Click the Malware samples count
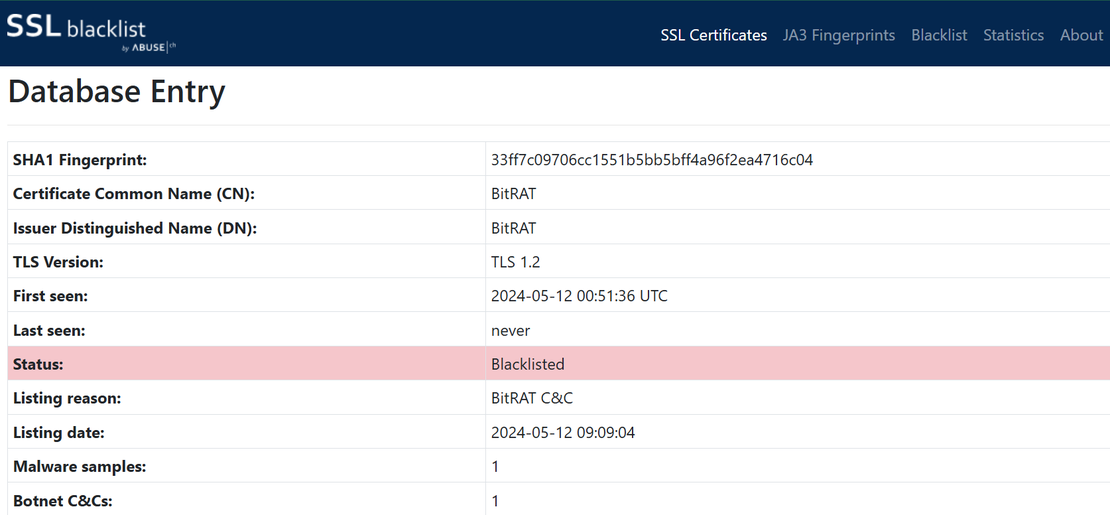This screenshot has width=1110, height=515. click(495, 467)
